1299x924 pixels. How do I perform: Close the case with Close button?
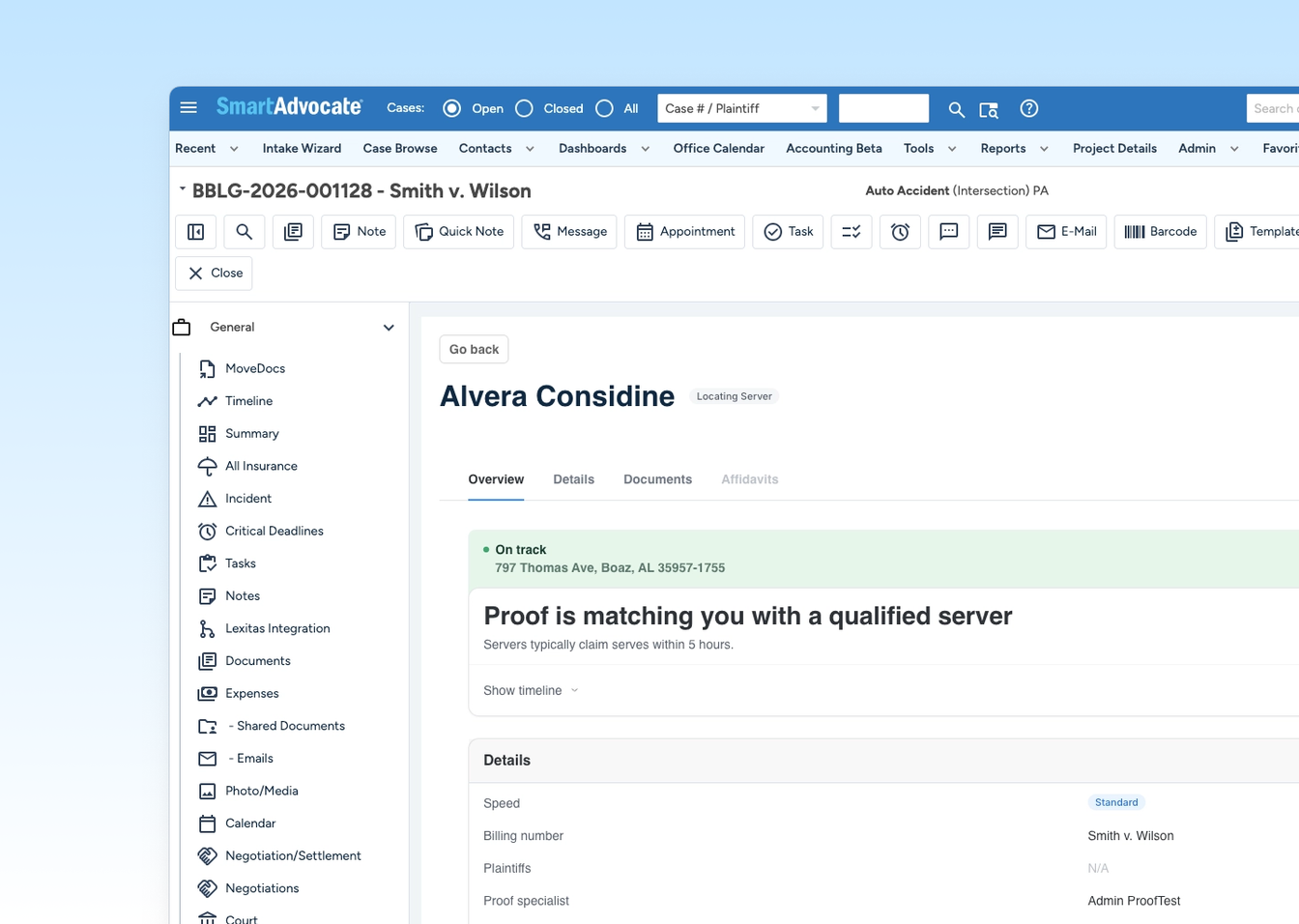tap(215, 274)
